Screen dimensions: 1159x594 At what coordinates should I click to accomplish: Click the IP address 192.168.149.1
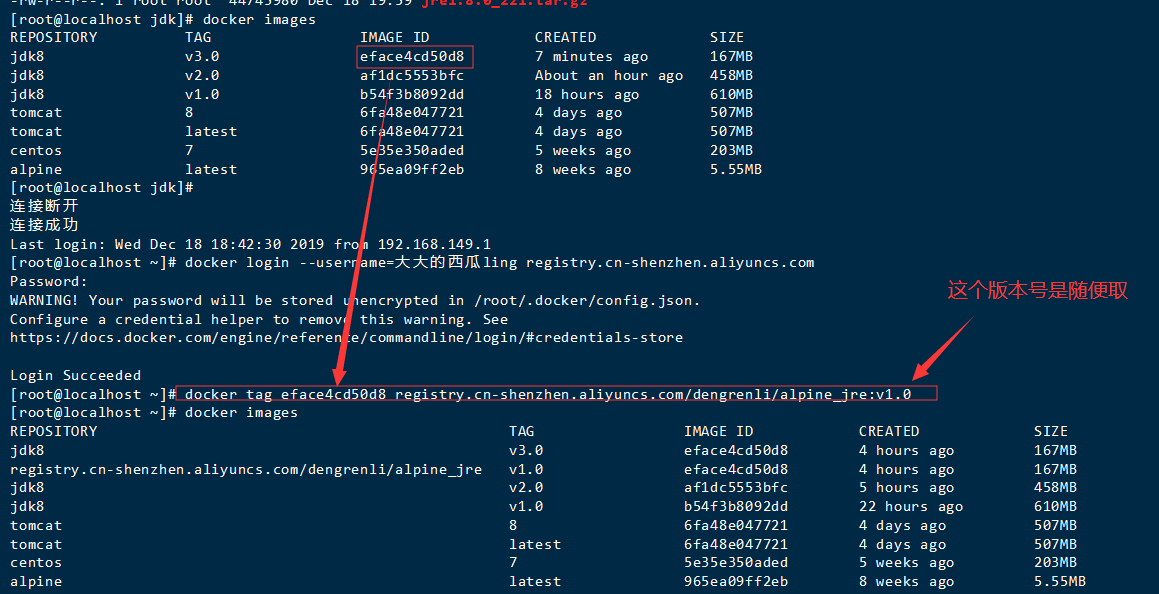pos(434,244)
